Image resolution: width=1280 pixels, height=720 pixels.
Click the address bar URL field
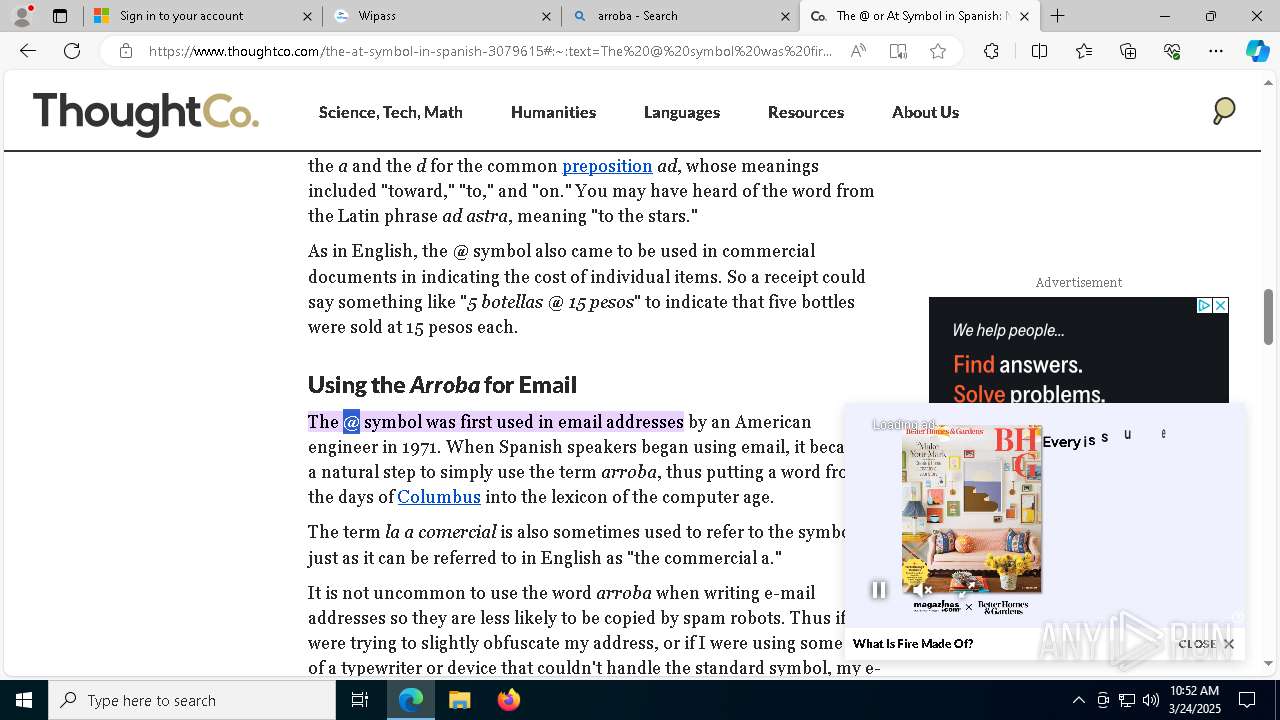point(490,51)
